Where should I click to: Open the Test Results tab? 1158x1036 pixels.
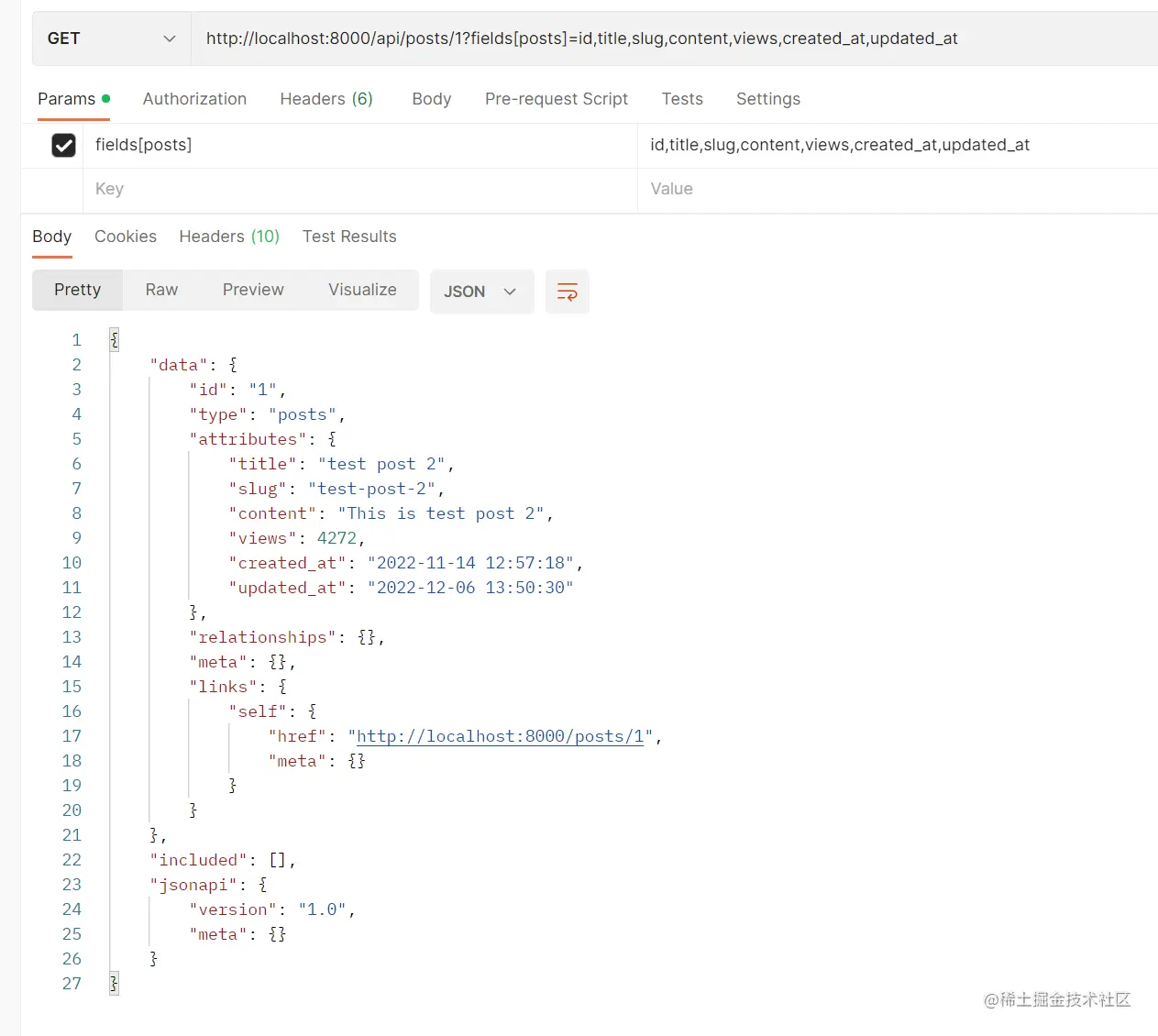point(349,237)
